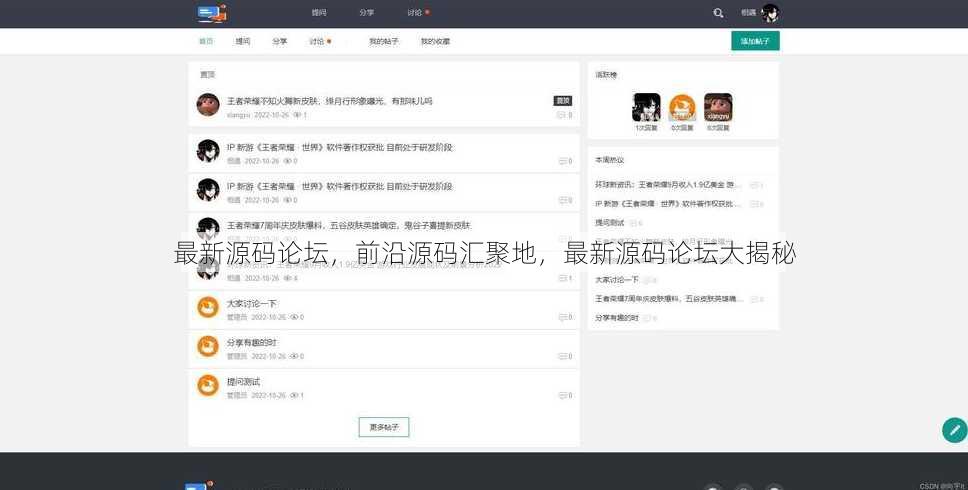This screenshot has height=490, width=968.
Task: Open the xiangyu avatar in 活跃榜
Action: (x=718, y=107)
